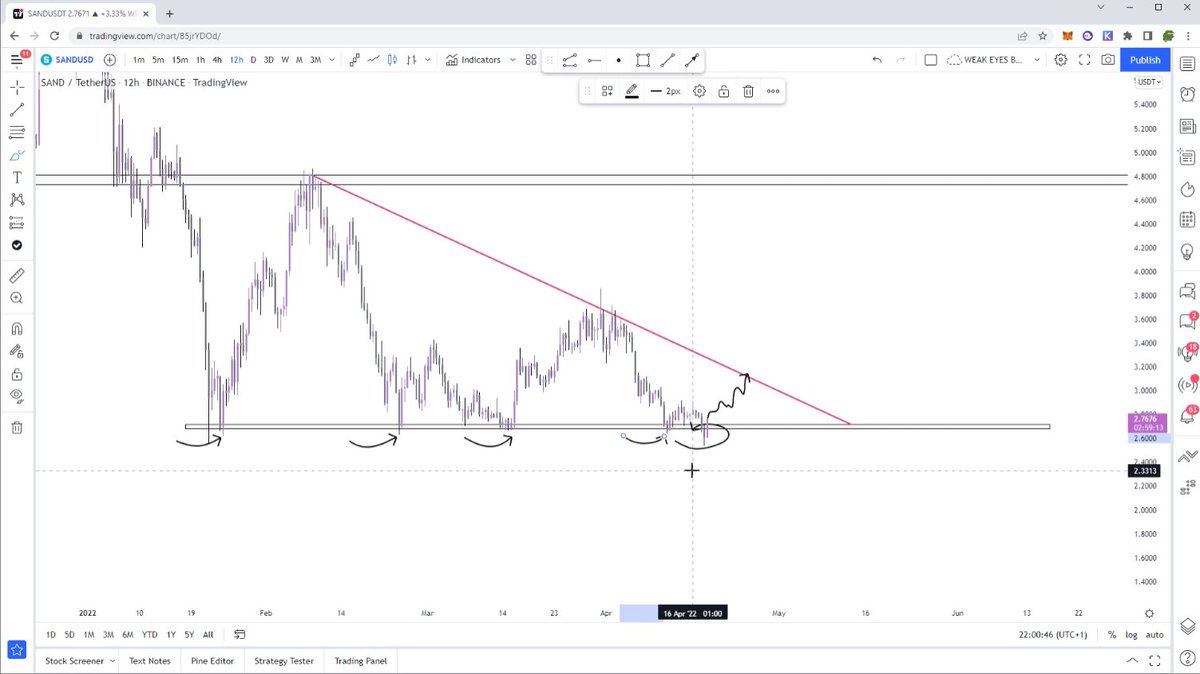Select the ruler measure tool
The width and height of the screenshot is (1200, 674).
click(16, 275)
